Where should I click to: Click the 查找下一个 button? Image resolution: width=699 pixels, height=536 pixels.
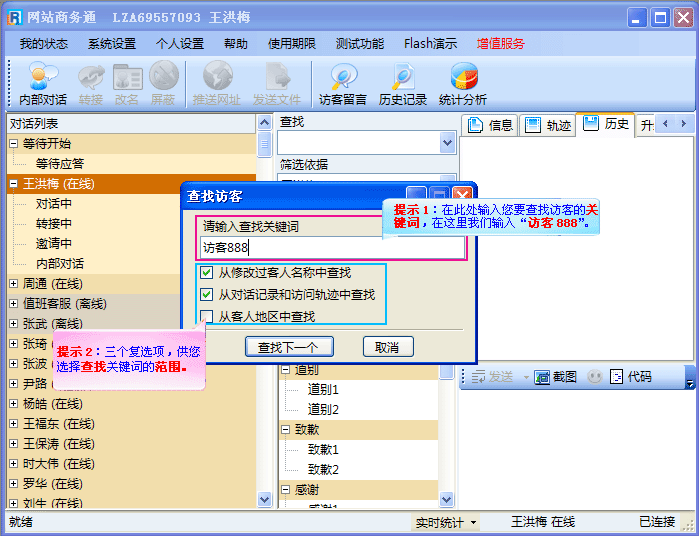[x=288, y=347]
